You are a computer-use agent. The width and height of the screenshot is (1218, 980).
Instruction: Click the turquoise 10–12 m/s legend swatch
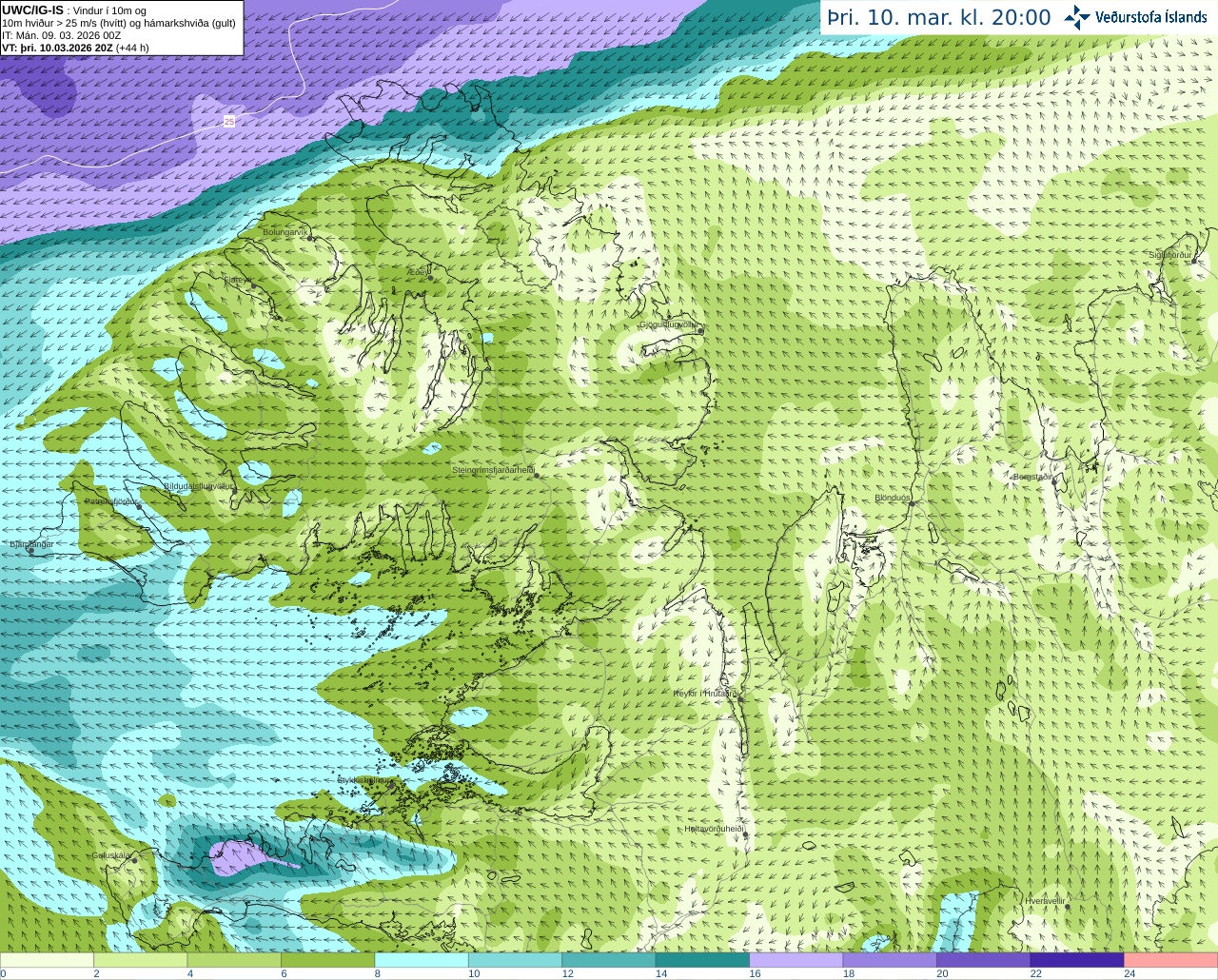coord(516,960)
